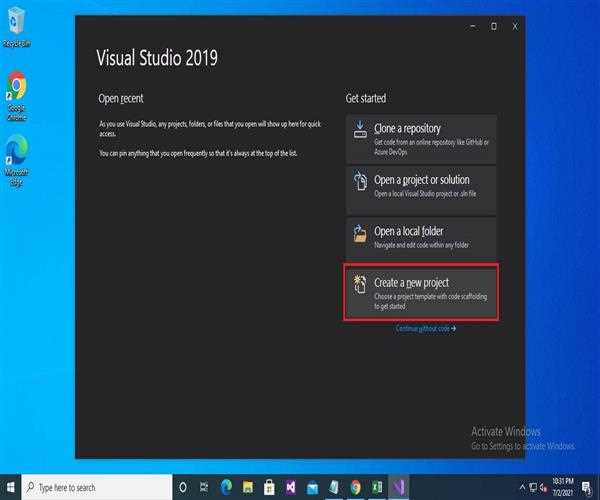
Task: Launch Microsoft Store from the taskbar
Action: (x=268, y=486)
